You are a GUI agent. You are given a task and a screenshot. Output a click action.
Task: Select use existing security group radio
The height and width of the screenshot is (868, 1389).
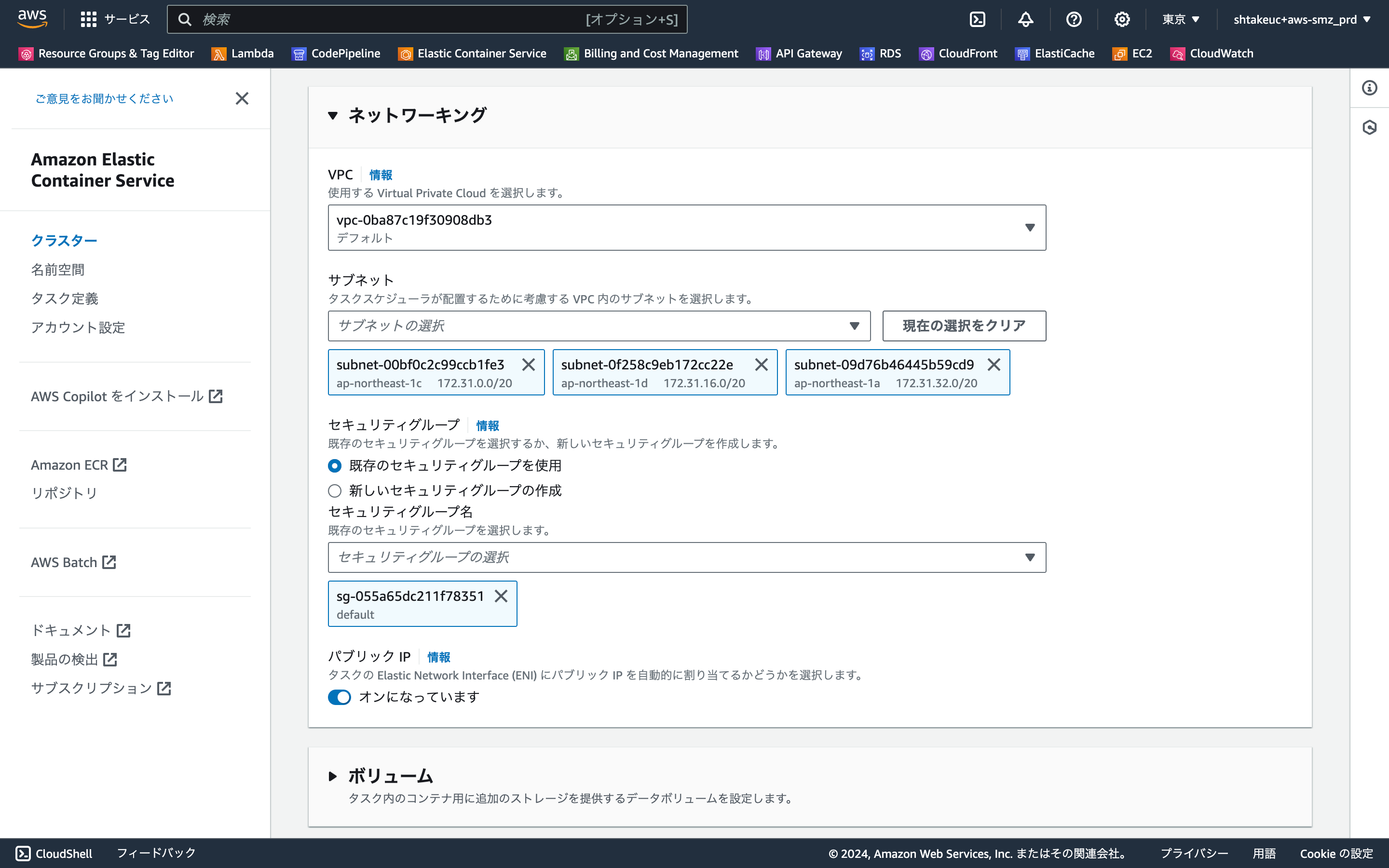[x=335, y=465]
